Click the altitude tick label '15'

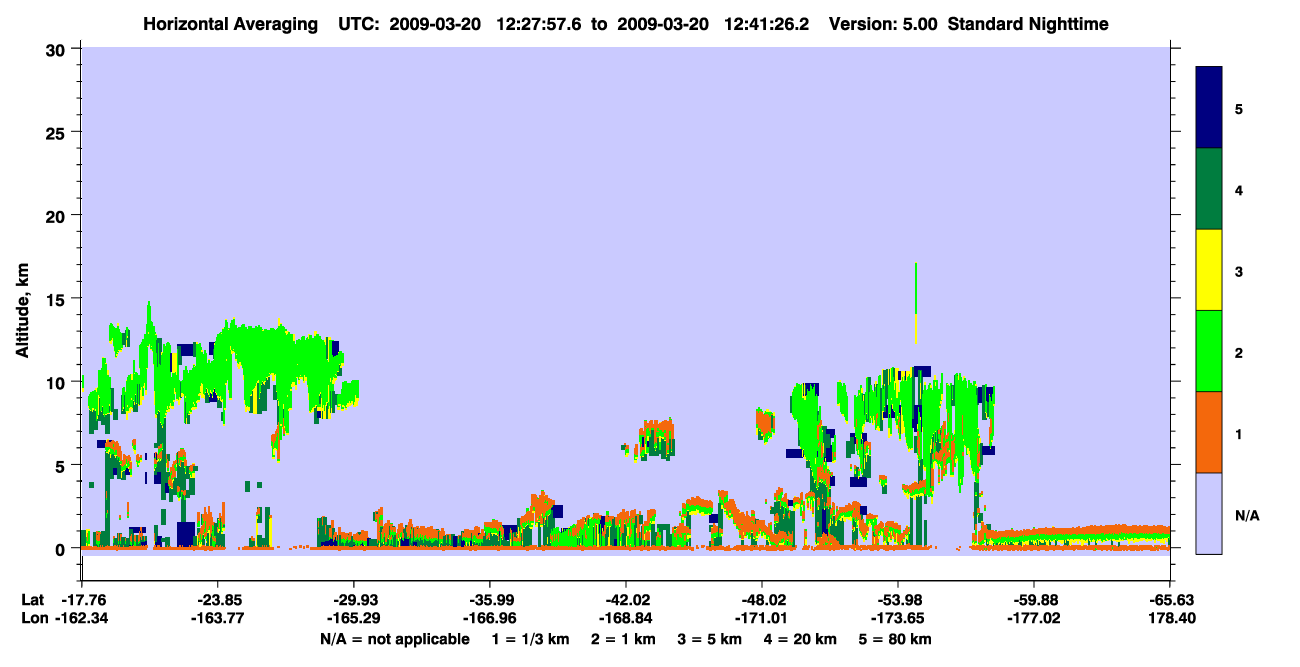pos(57,299)
